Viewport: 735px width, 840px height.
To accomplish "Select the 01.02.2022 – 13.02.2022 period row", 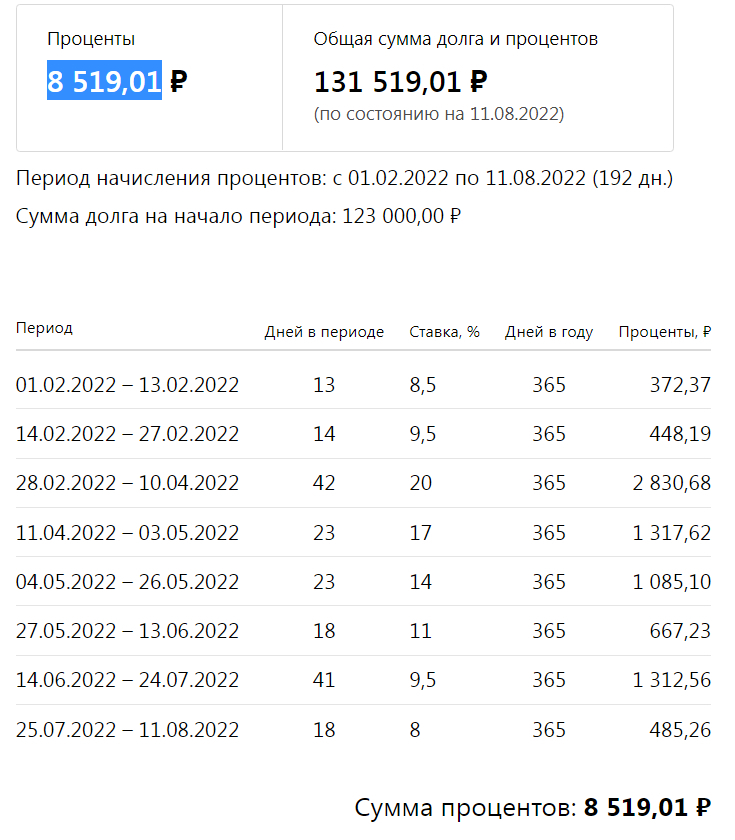I will point(127,385).
